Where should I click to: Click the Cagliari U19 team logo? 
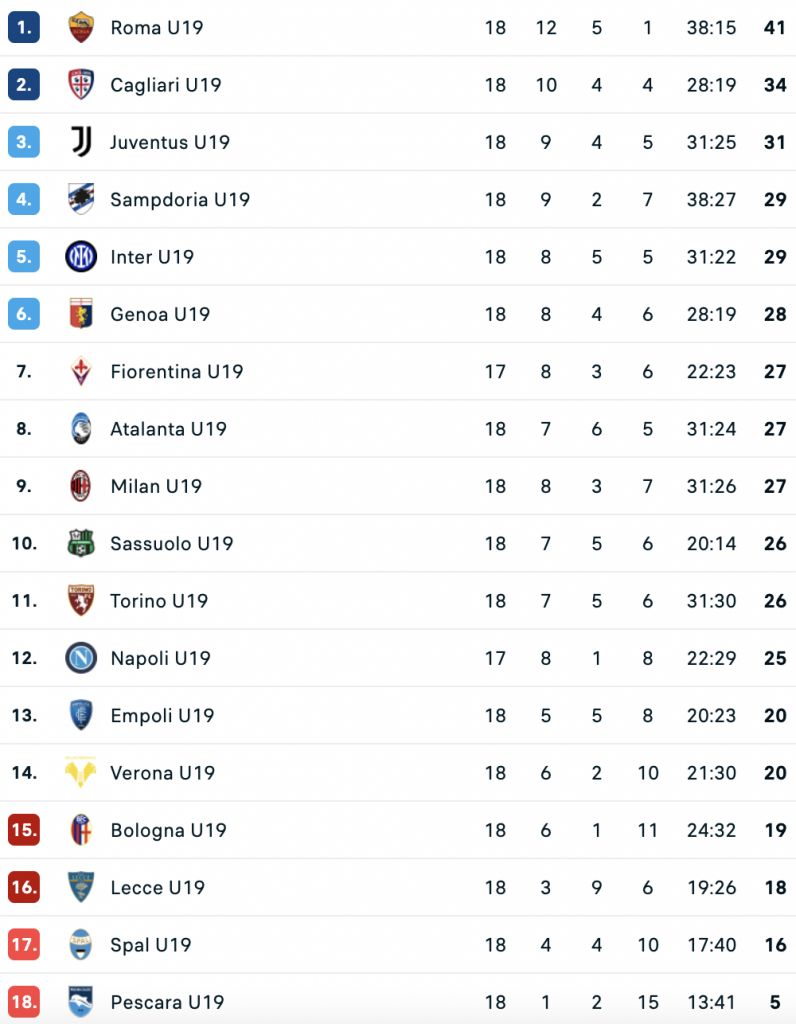point(81,85)
